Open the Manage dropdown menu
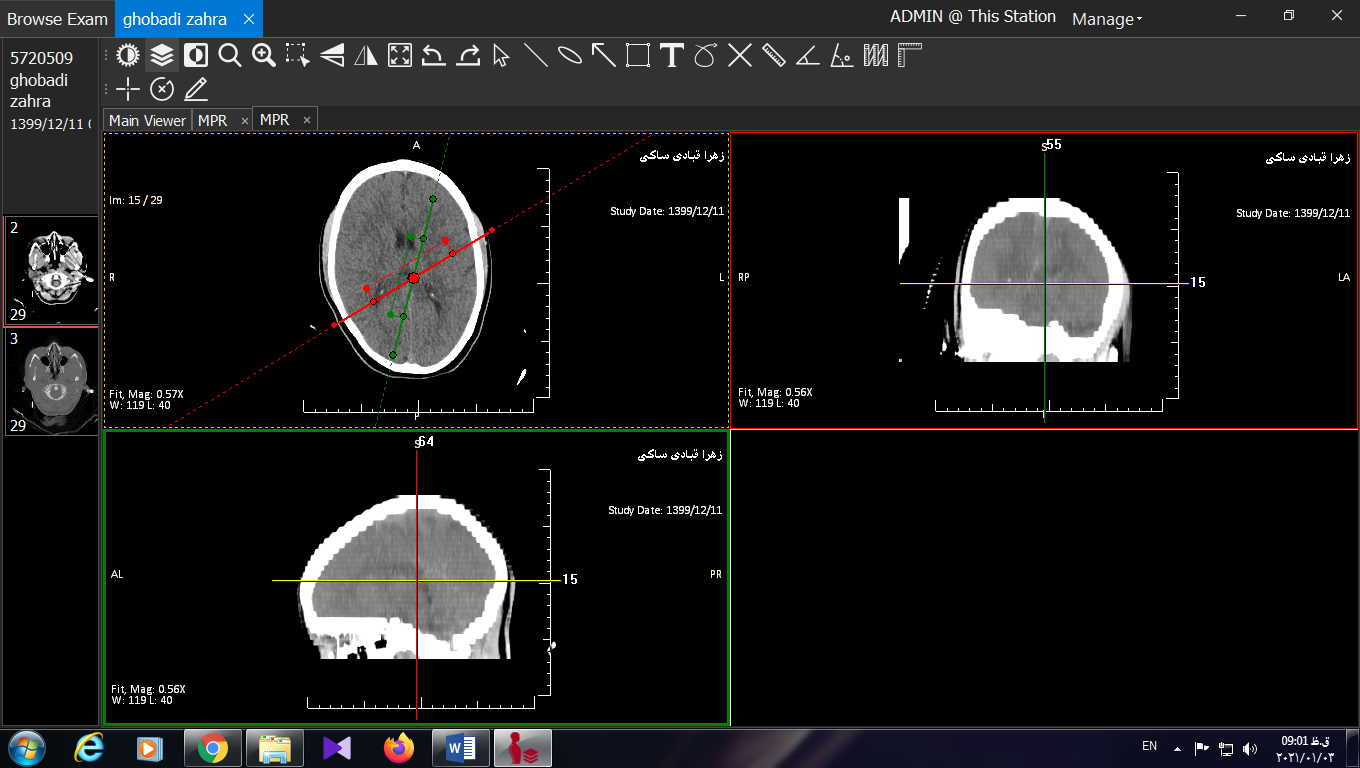The width and height of the screenshot is (1360, 768). tap(1106, 19)
